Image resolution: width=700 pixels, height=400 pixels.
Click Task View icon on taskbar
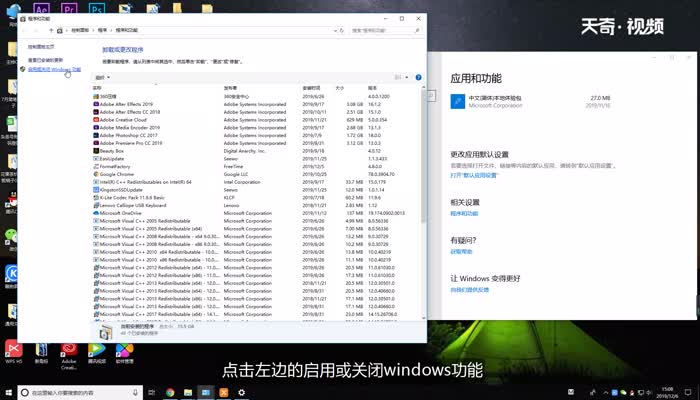pos(151,392)
